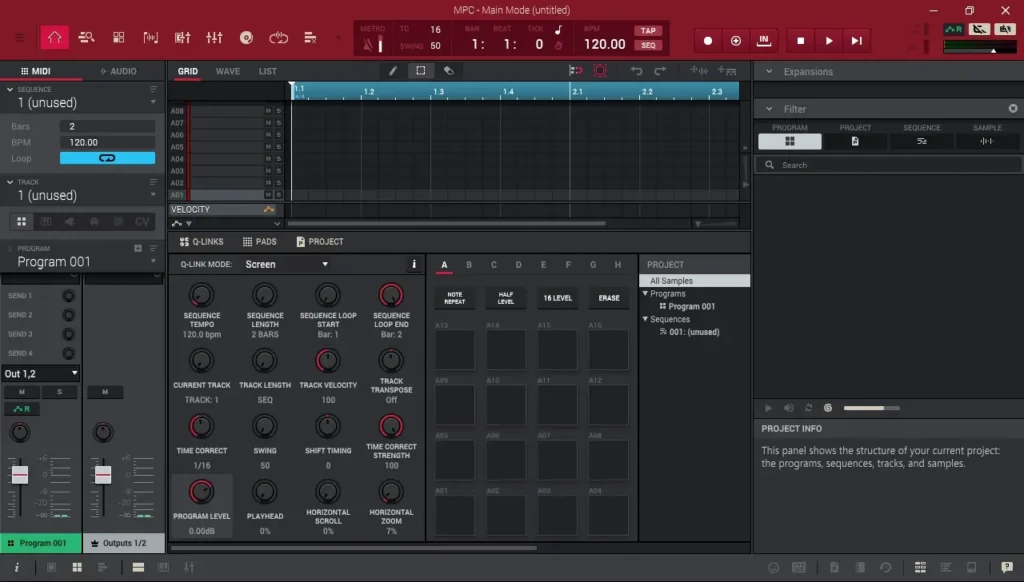Click the play start button
Screen dimensions: 1024x582
pyautogui.click(x=857, y=40)
